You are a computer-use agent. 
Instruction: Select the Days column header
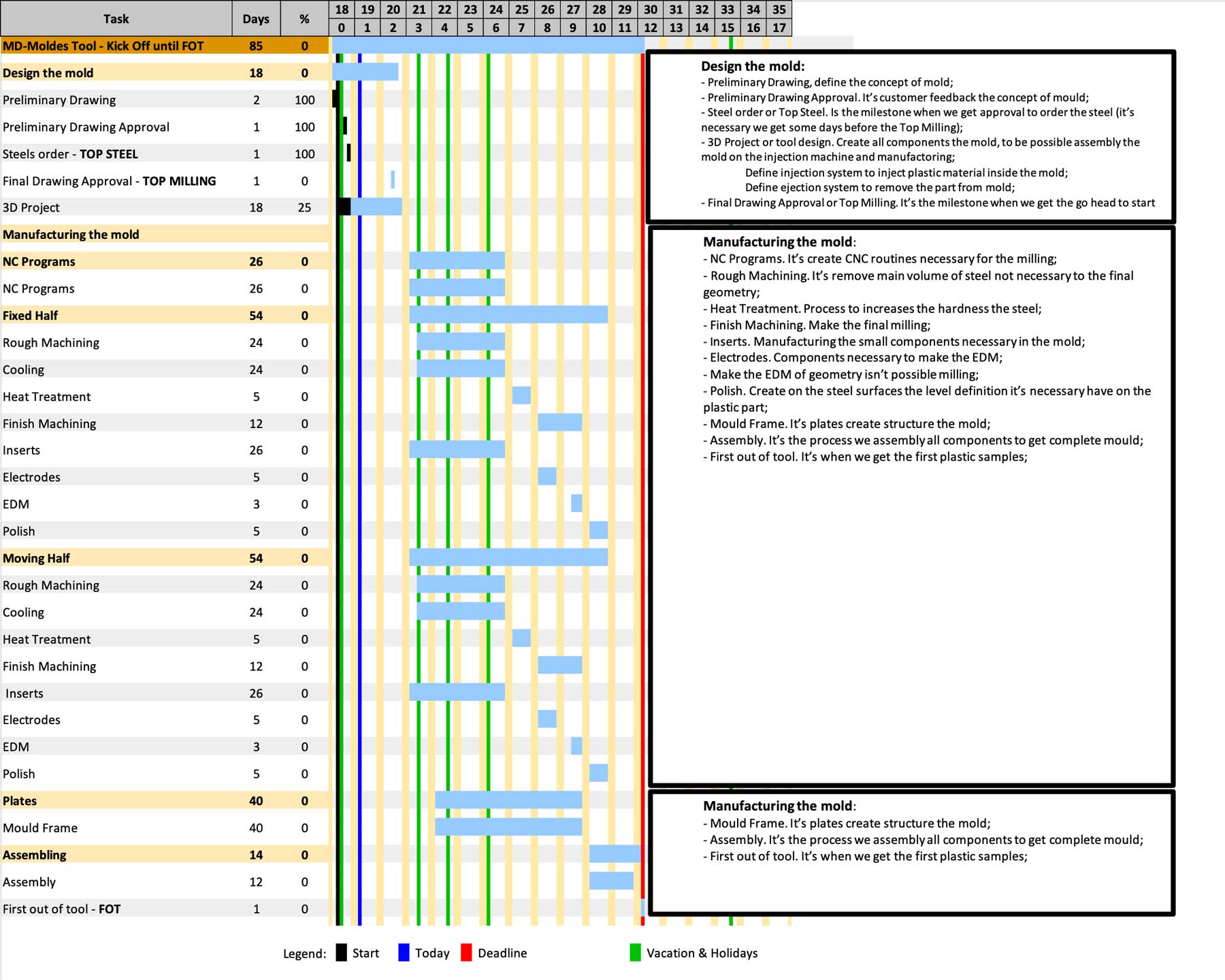pyautogui.click(x=256, y=19)
